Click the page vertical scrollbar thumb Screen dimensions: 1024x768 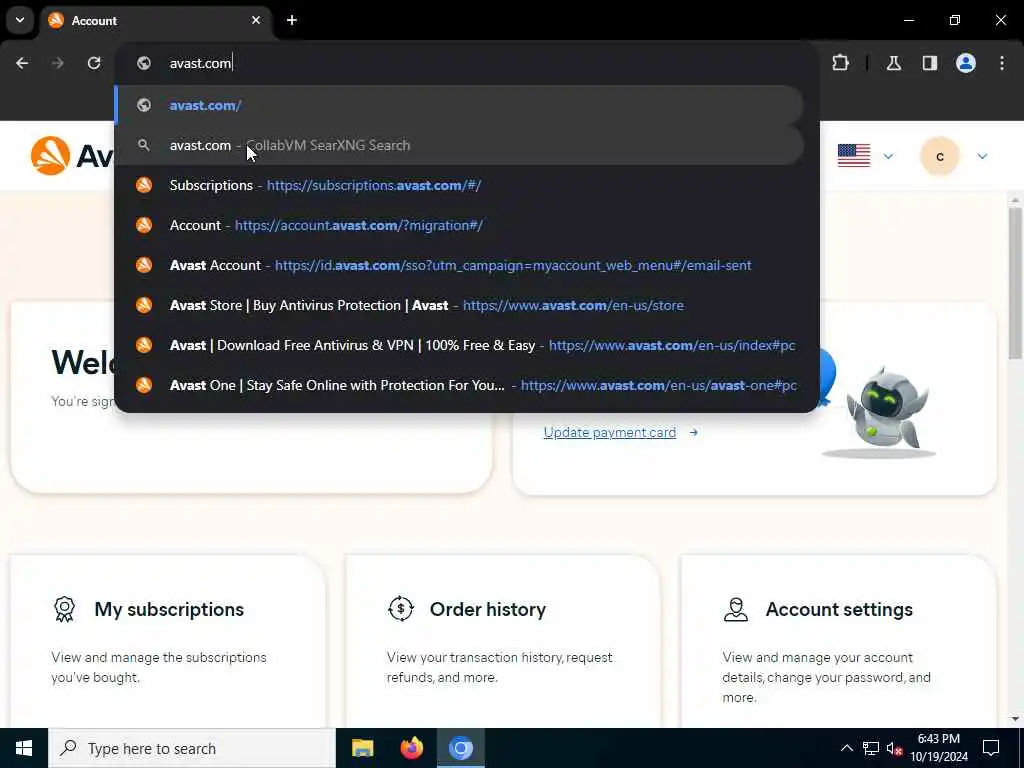pos(1015,283)
